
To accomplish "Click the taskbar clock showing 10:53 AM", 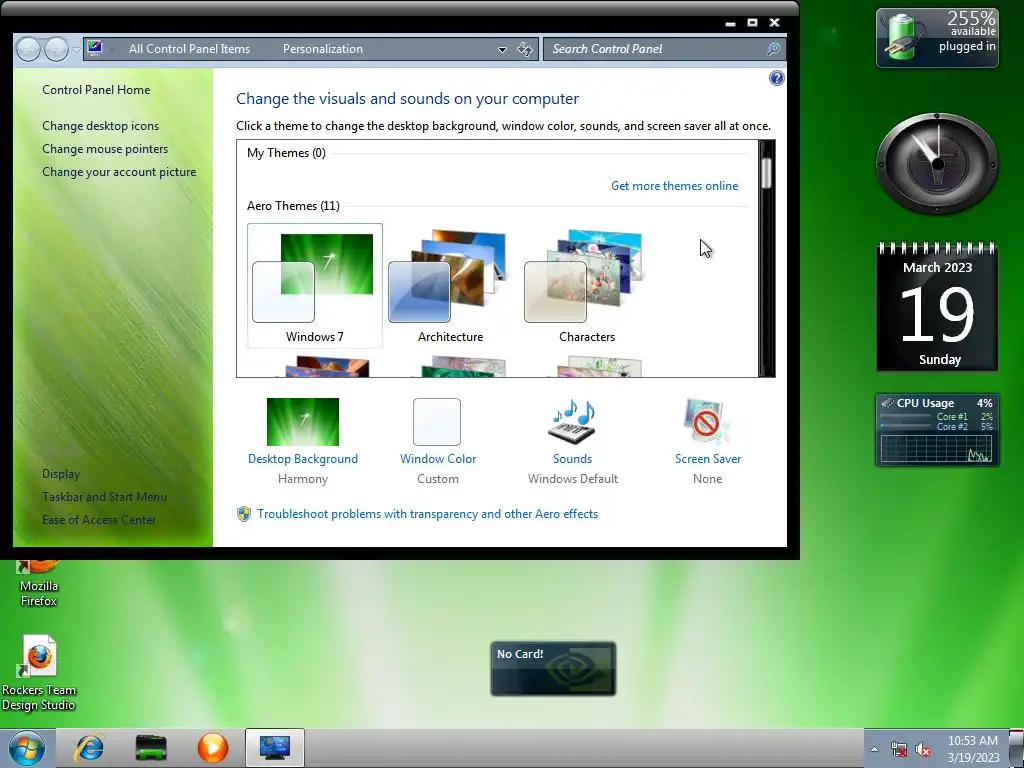I will (973, 749).
